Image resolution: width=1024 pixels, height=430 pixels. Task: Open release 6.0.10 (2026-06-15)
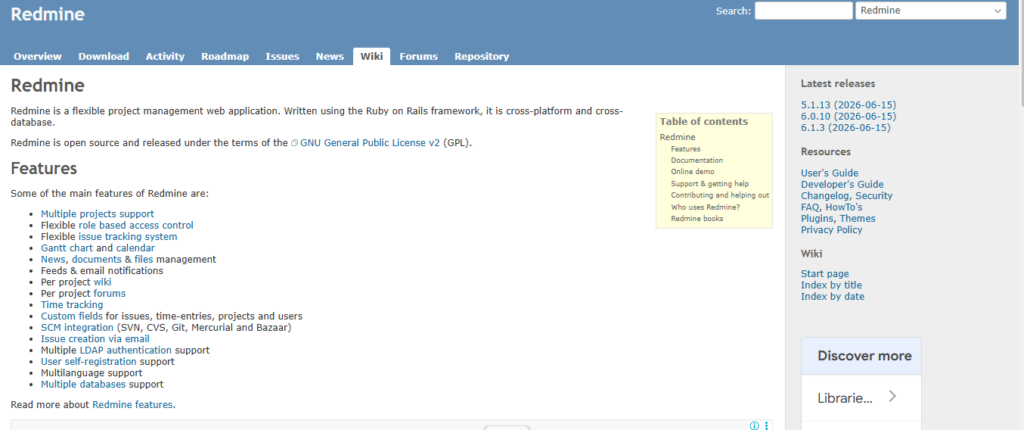point(848,116)
